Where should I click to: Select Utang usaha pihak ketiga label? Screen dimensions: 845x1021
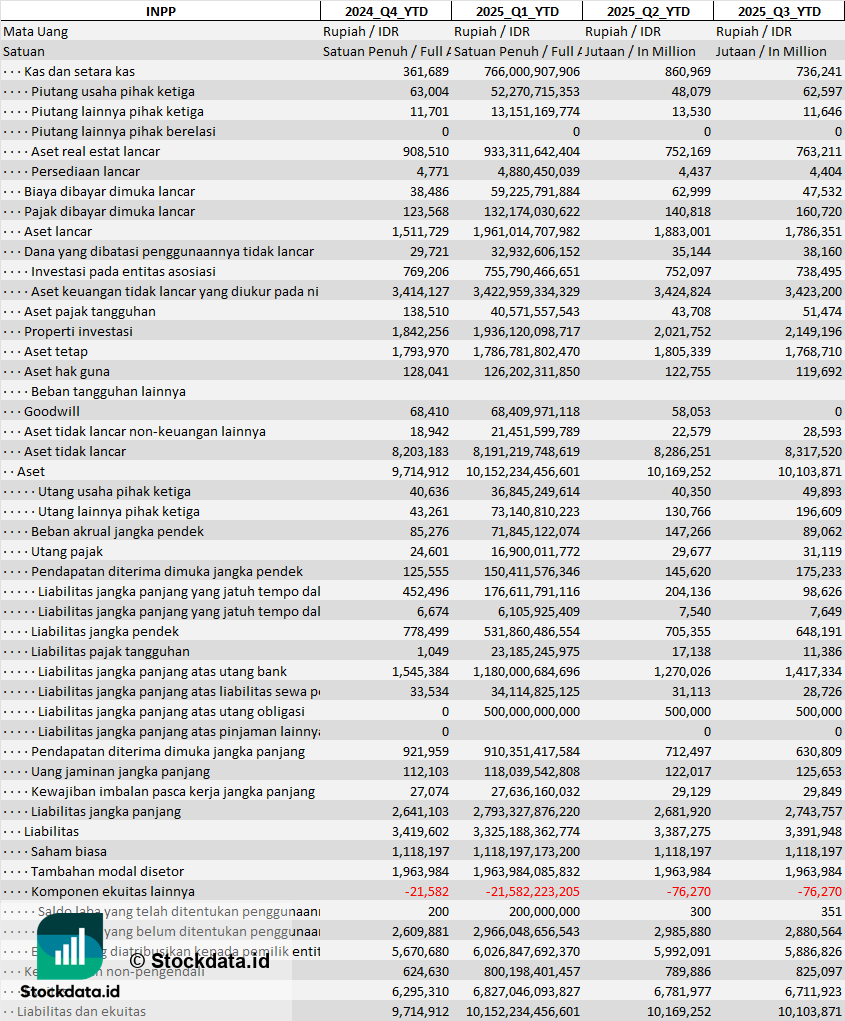tap(115, 492)
